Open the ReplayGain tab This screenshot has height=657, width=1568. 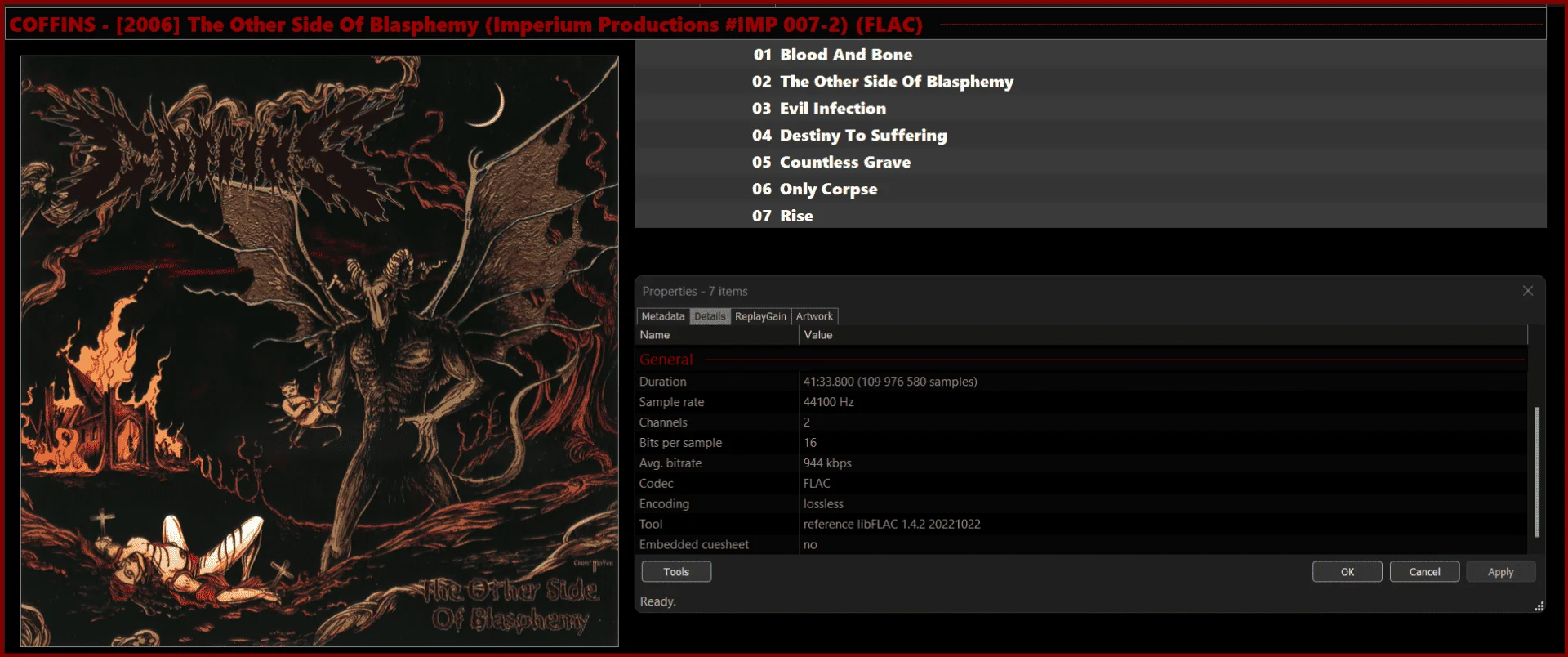(x=760, y=316)
